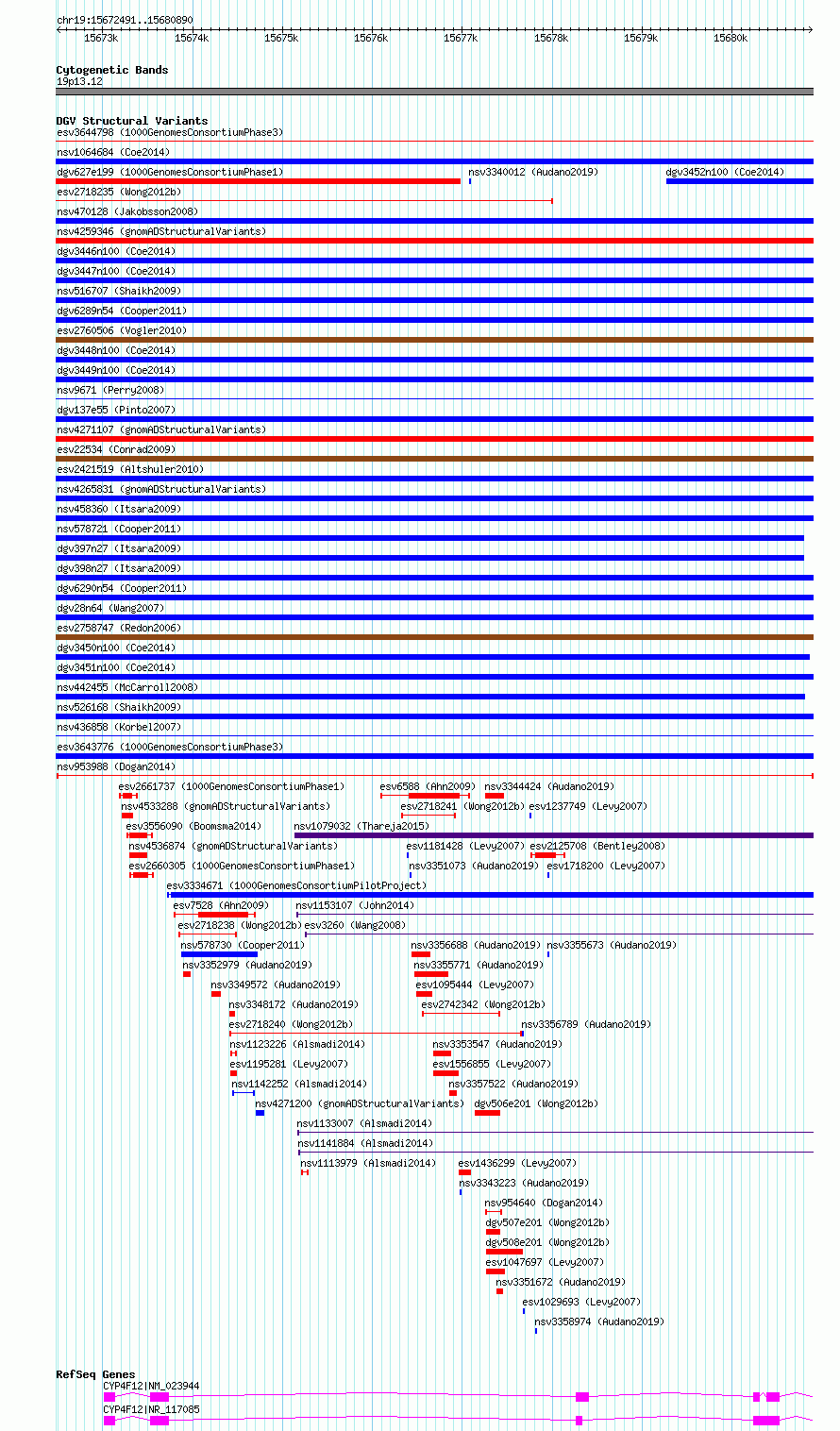This screenshot has width=840, height=1431.
Task: Select the nsv9671 (Perry2008) label
Action: coord(110,391)
